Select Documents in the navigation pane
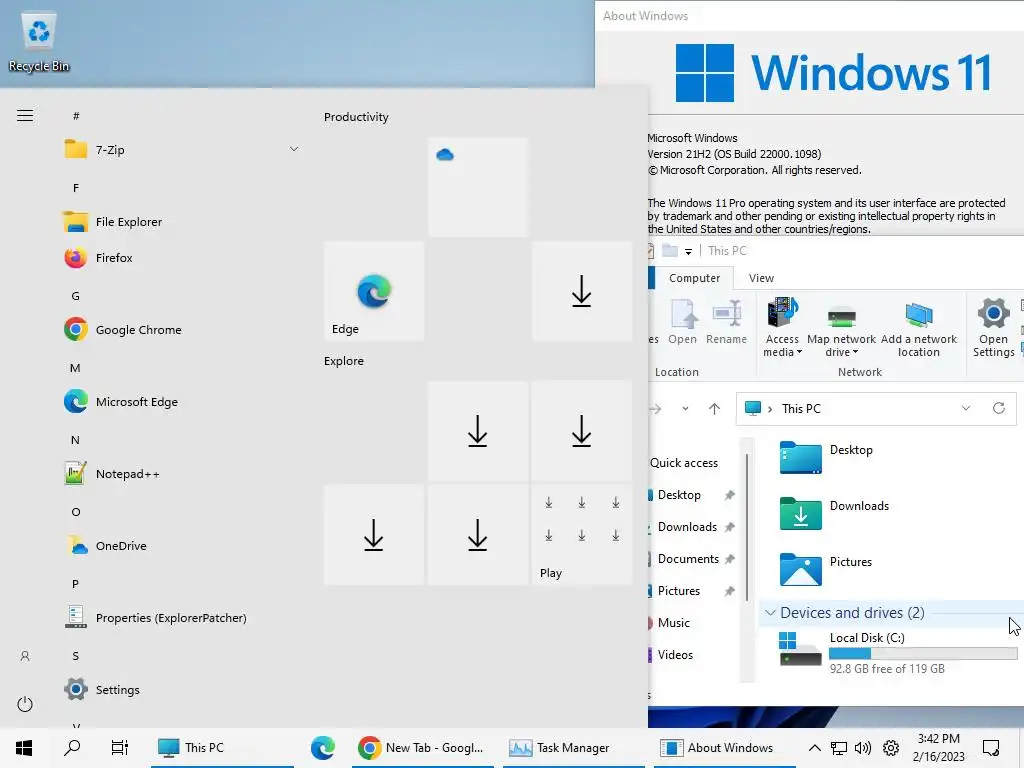 click(688, 559)
